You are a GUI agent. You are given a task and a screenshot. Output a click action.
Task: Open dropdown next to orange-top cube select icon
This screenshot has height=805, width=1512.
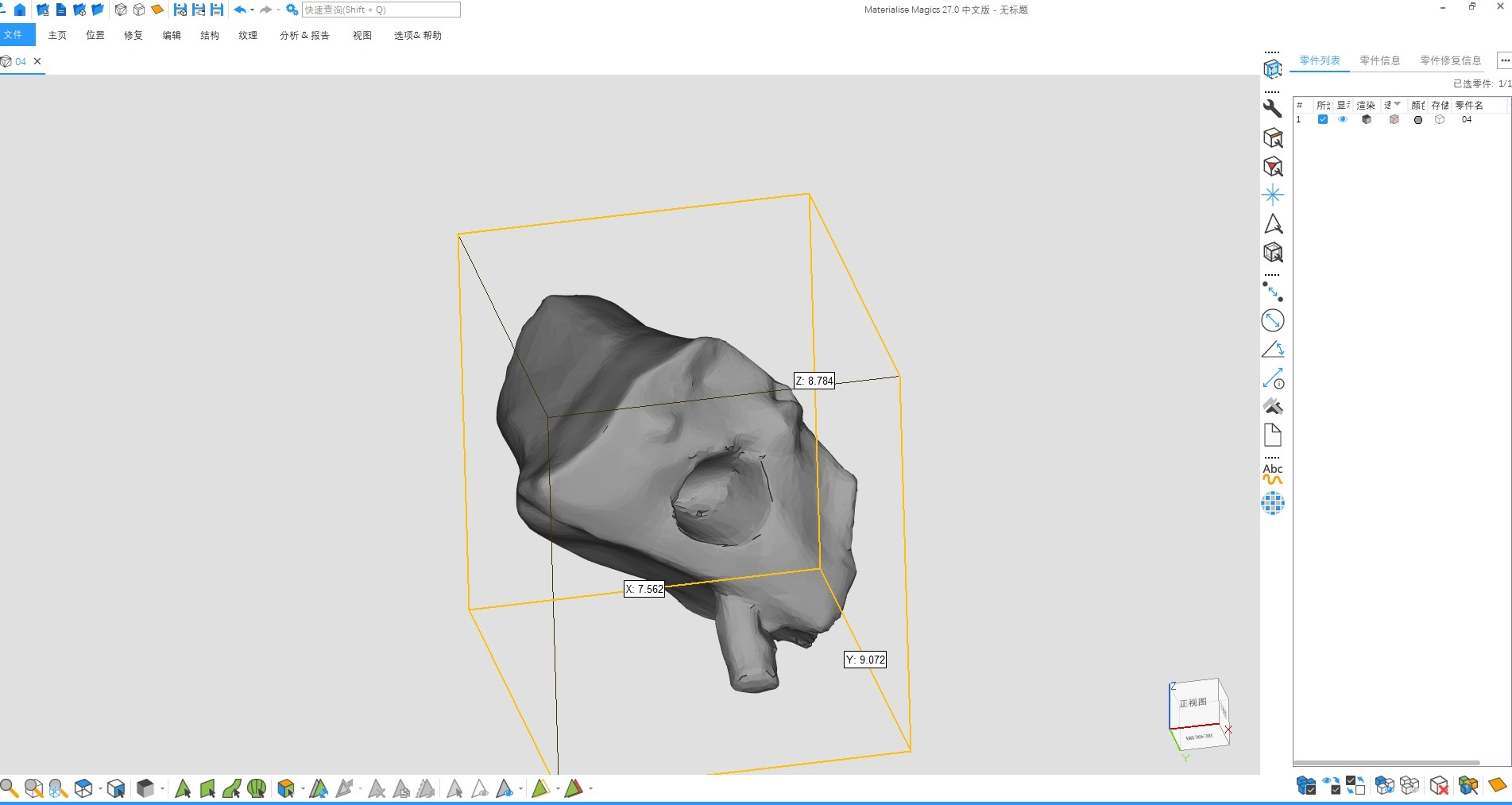pos(303,788)
